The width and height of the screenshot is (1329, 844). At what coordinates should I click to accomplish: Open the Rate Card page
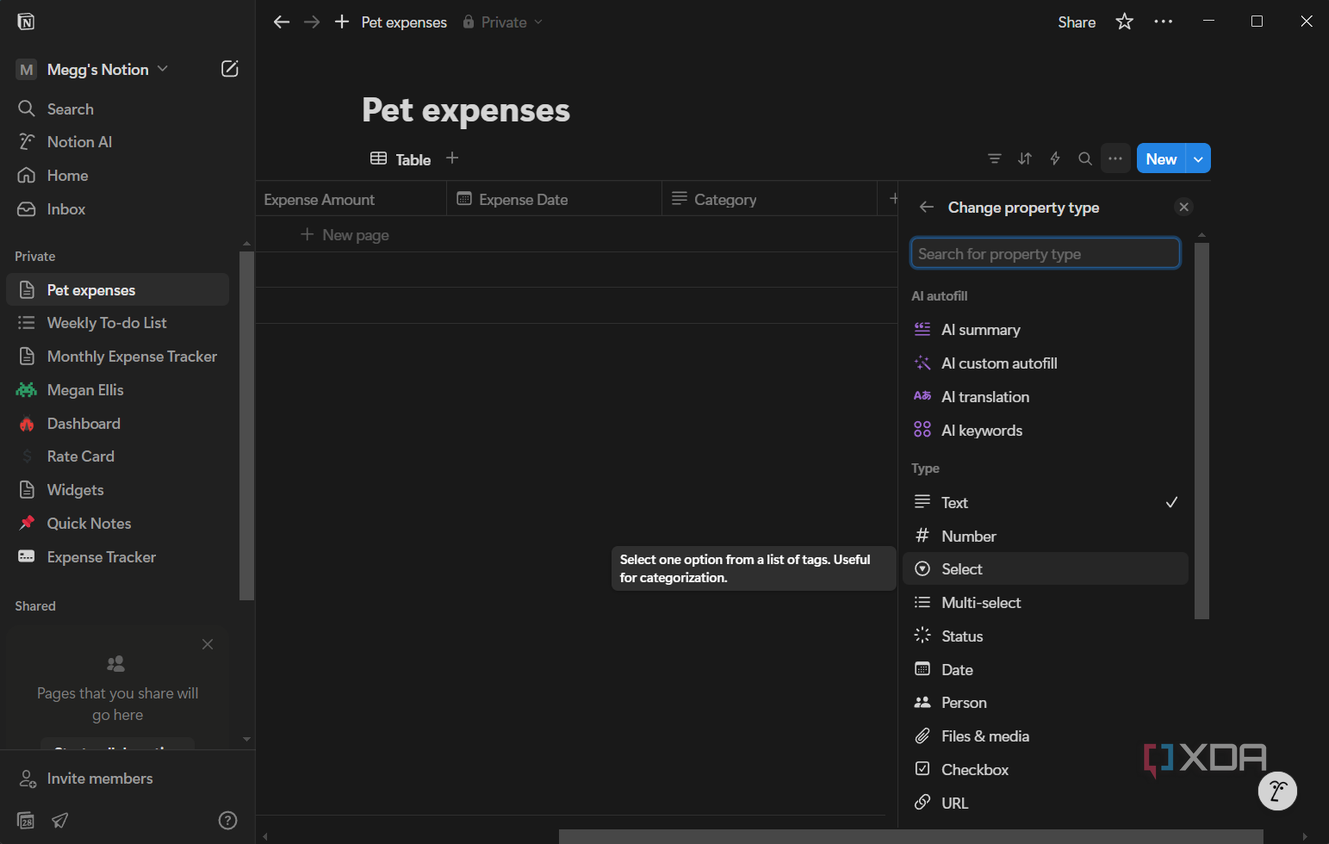118,456
